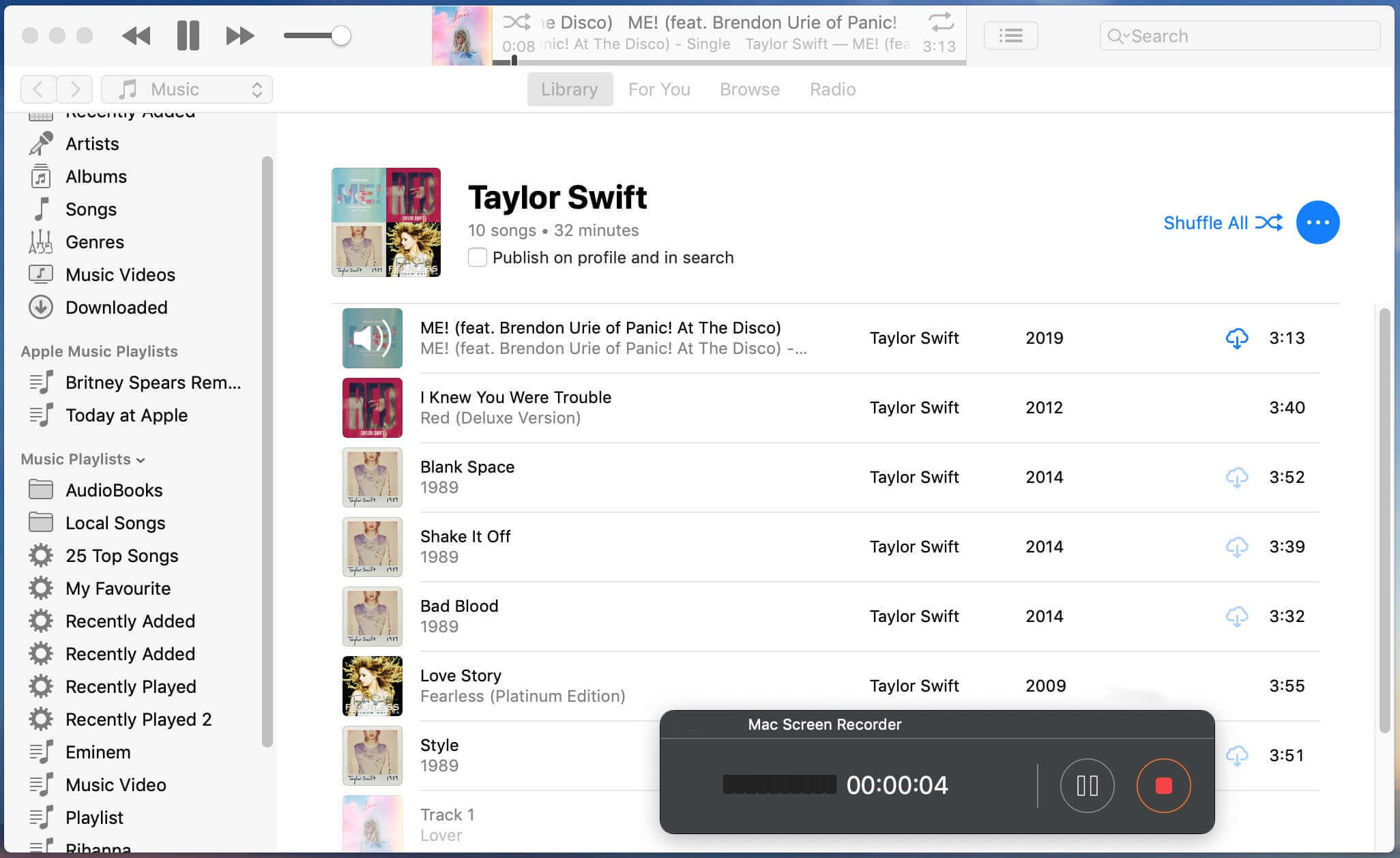The image size is (1400, 858).
Task: Select the For You tab
Action: [659, 89]
